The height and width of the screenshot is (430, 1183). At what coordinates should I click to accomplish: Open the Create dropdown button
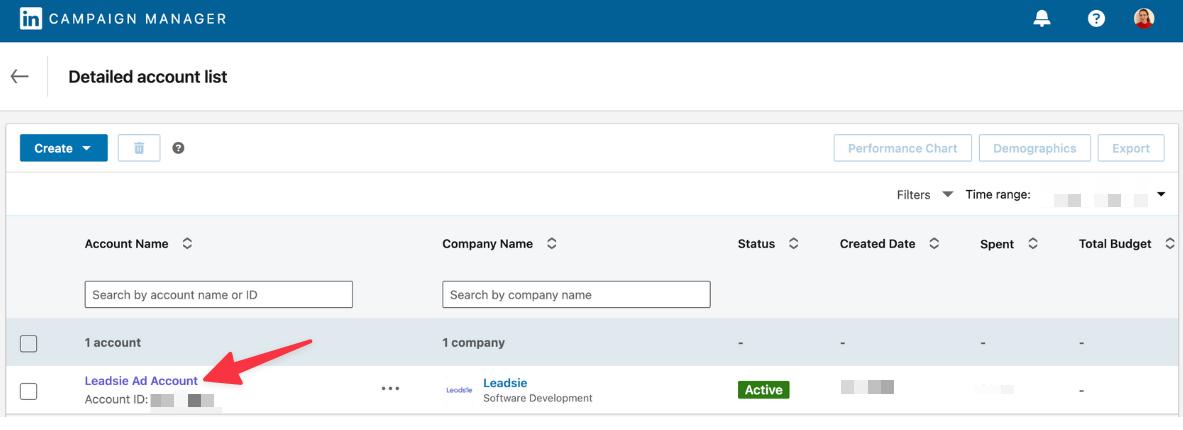[x=63, y=148]
